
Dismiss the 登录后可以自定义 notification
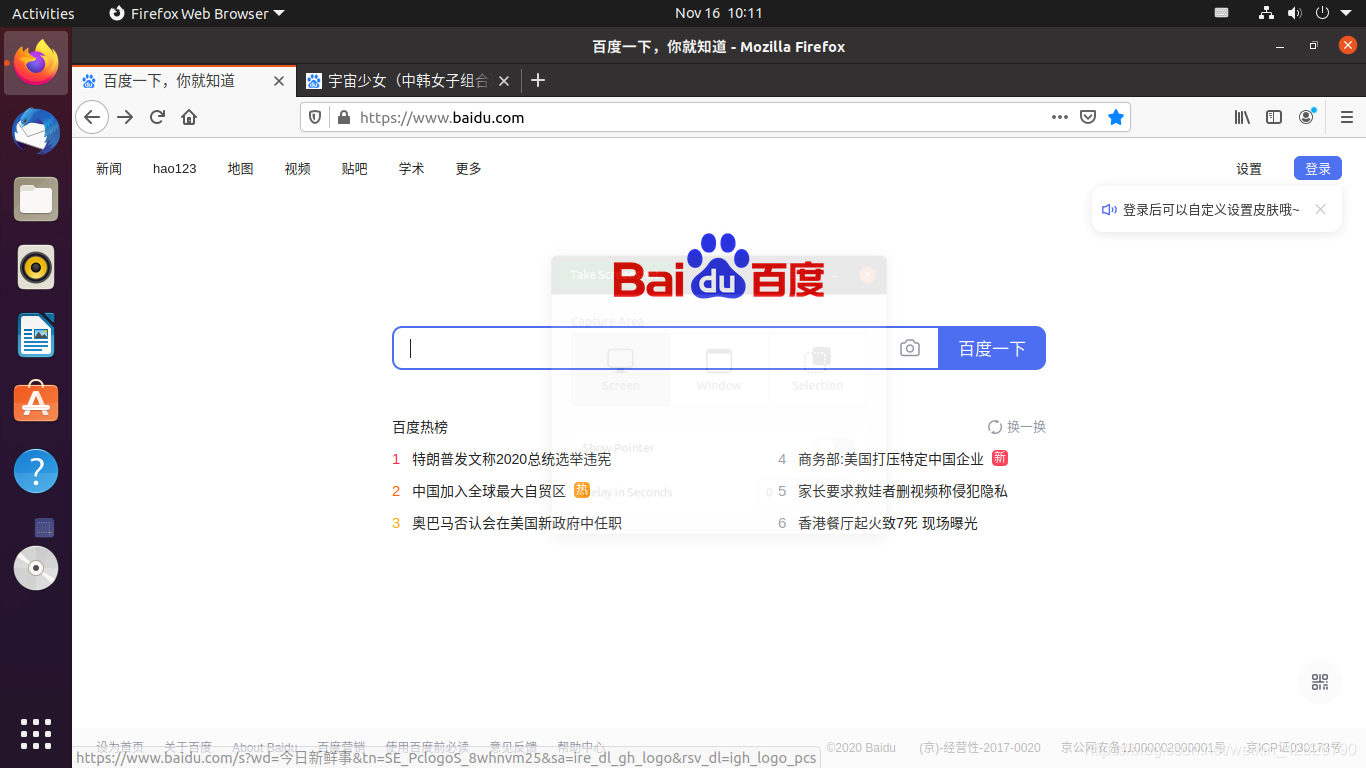point(1320,209)
